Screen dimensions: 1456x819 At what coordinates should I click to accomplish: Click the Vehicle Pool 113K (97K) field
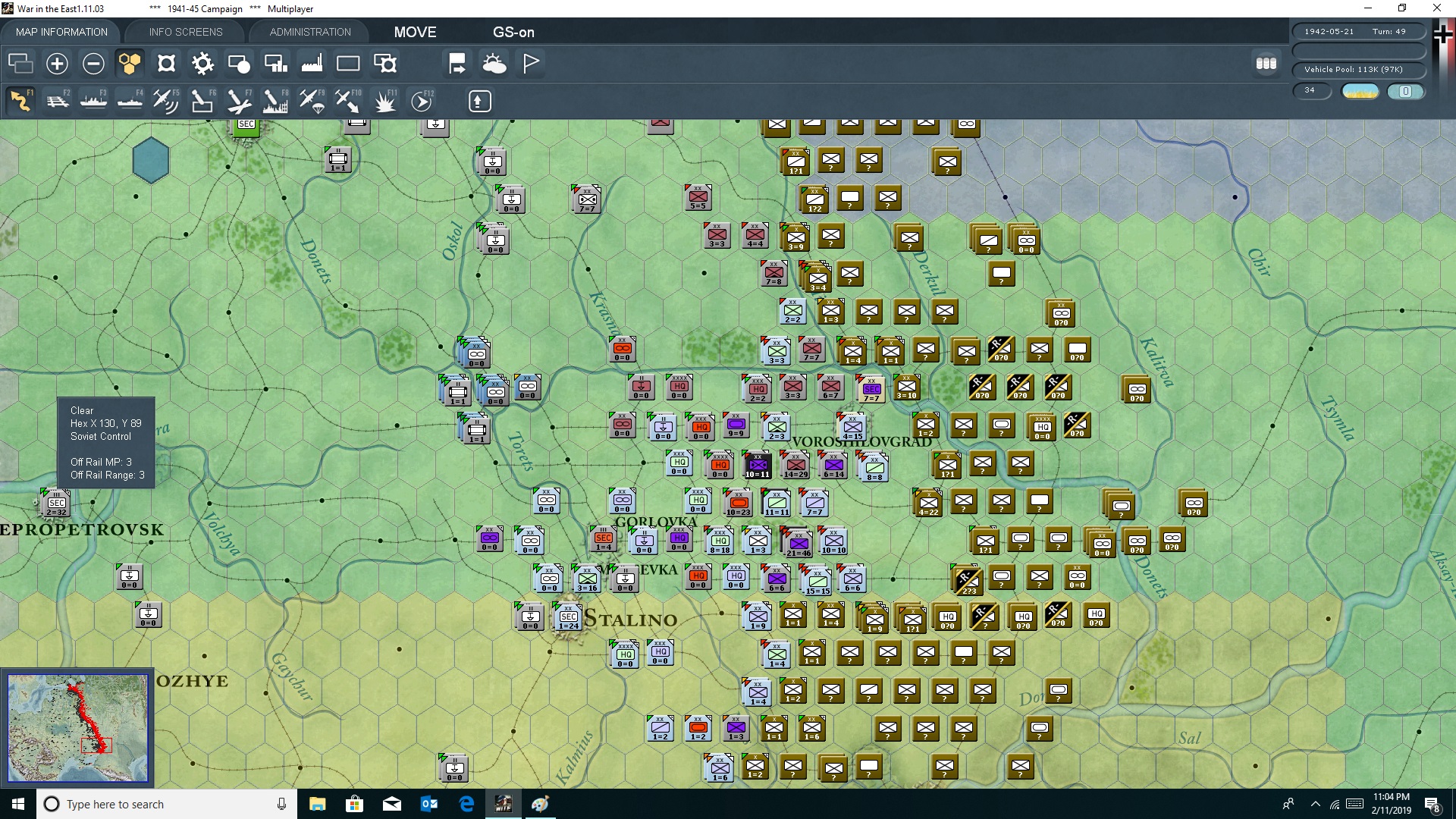[x=1359, y=69]
